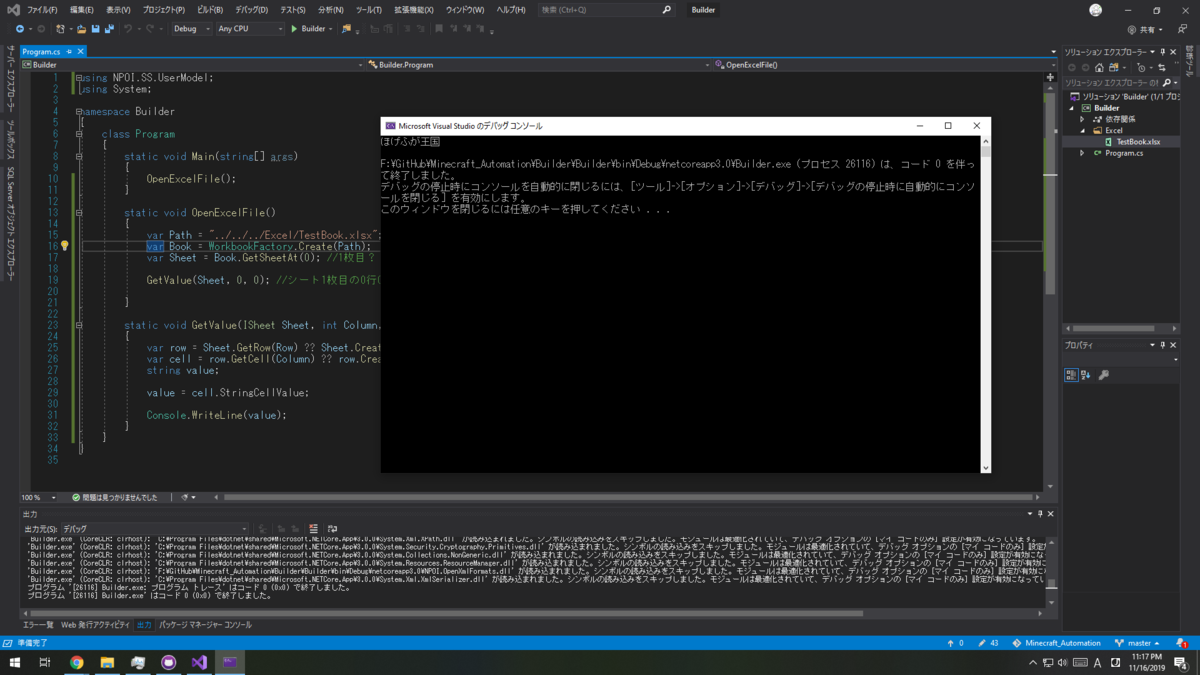Open the 100 % zoom dropdown
The height and width of the screenshot is (675, 1200).
tap(38, 497)
